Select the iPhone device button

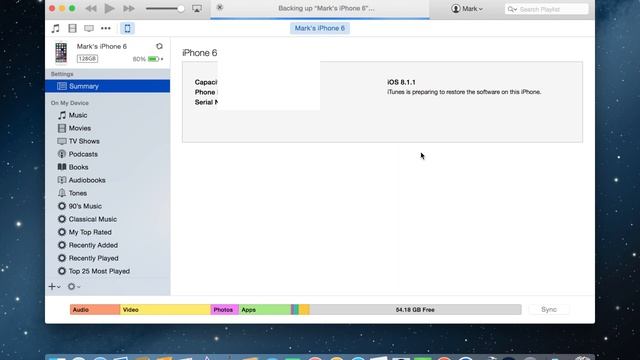(127, 28)
